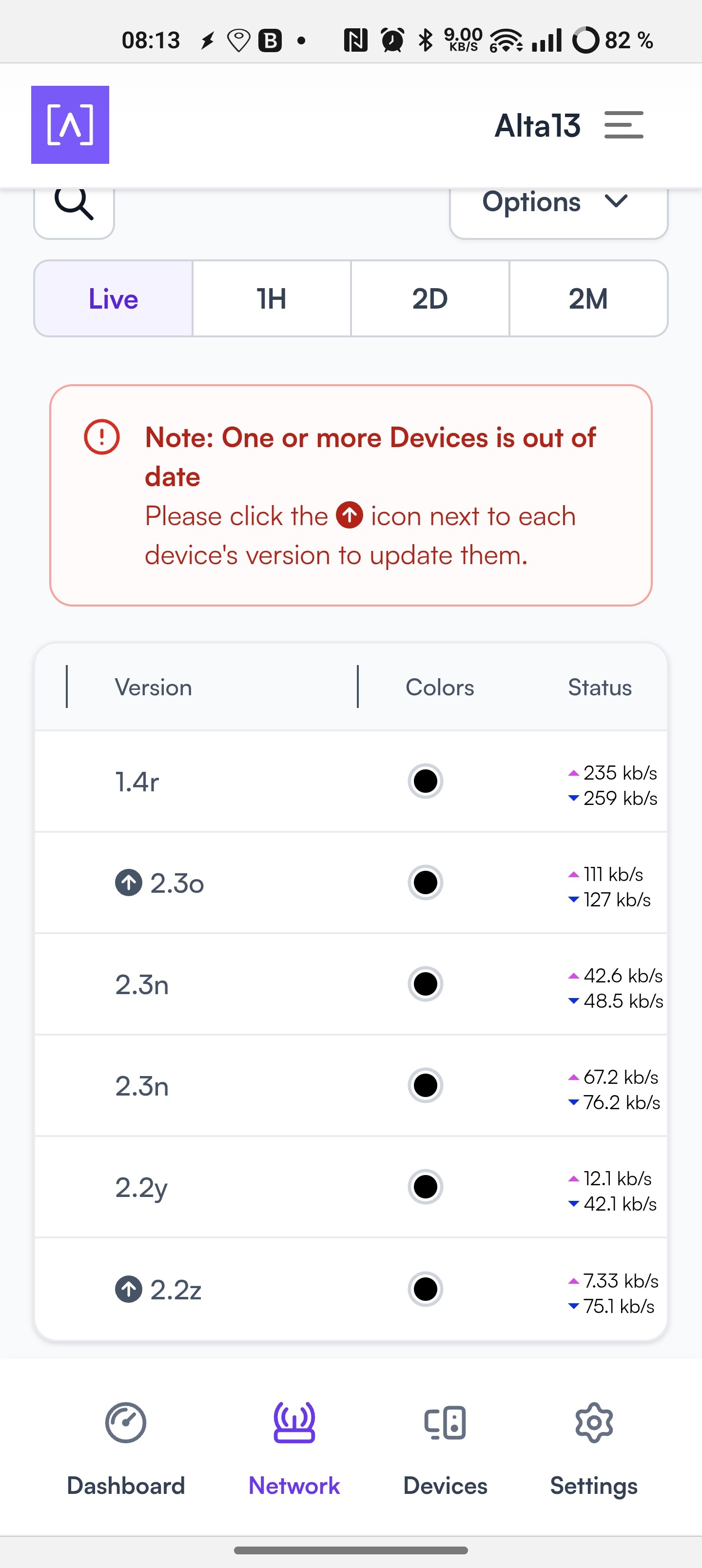The width and height of the screenshot is (702, 1568).
Task: Expand the Options dropdown
Action: 558,203
